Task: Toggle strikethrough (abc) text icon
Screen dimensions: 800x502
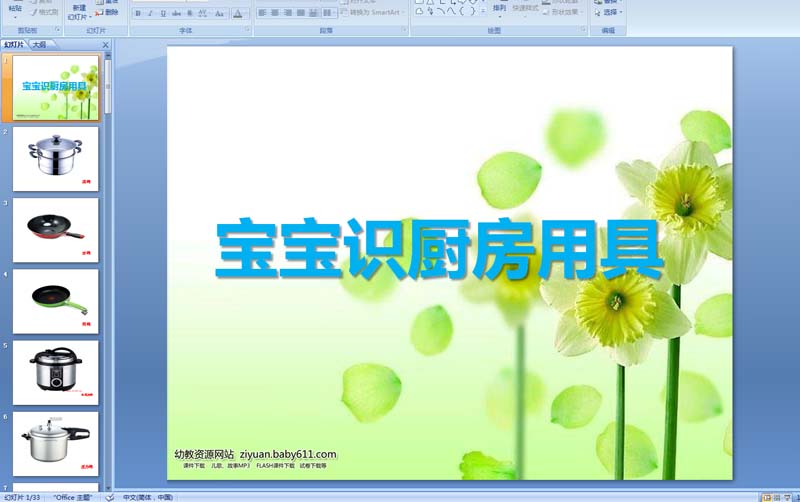Action: click(x=177, y=14)
